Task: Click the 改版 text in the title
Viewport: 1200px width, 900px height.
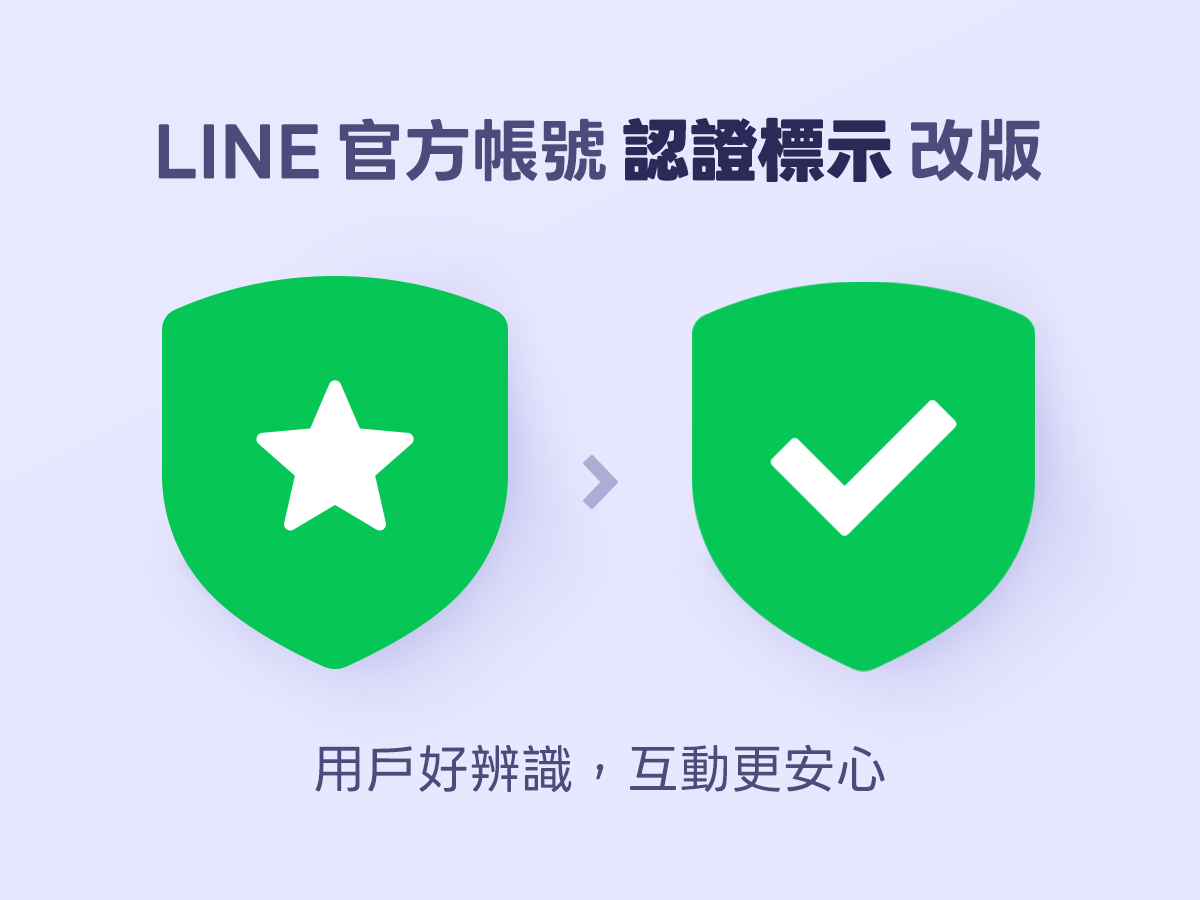Action: coord(976,154)
